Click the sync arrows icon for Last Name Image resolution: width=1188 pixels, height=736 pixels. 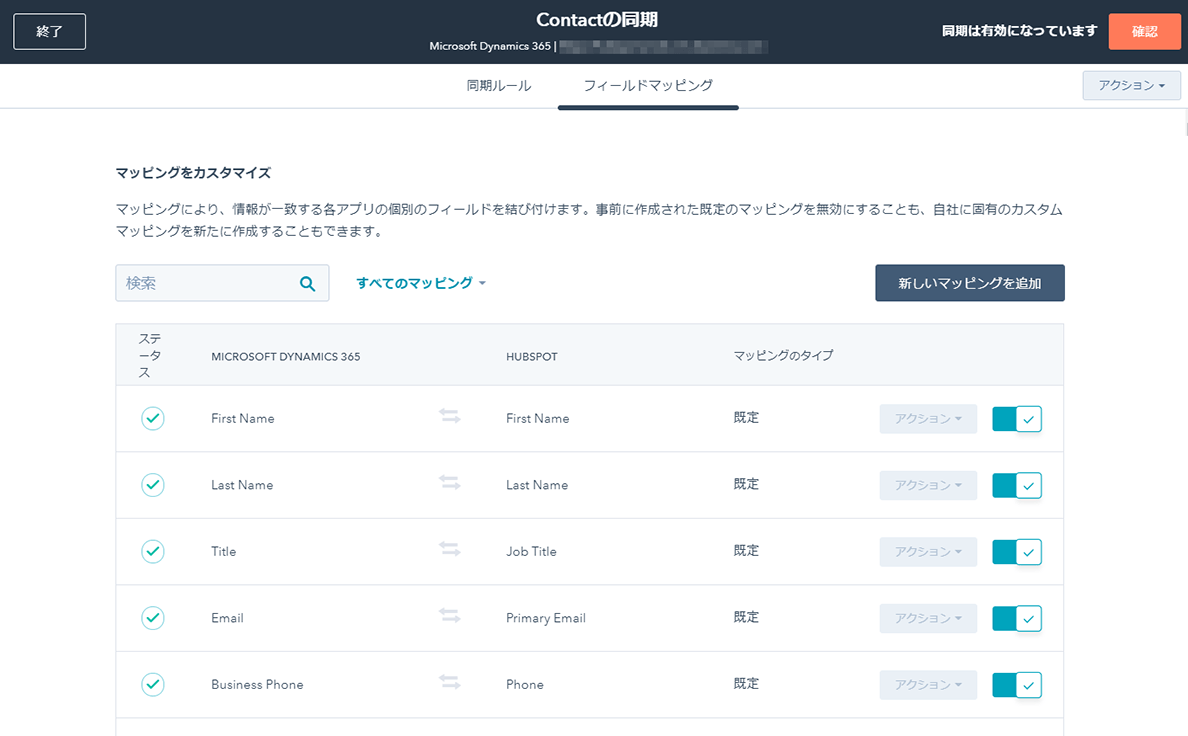click(450, 484)
